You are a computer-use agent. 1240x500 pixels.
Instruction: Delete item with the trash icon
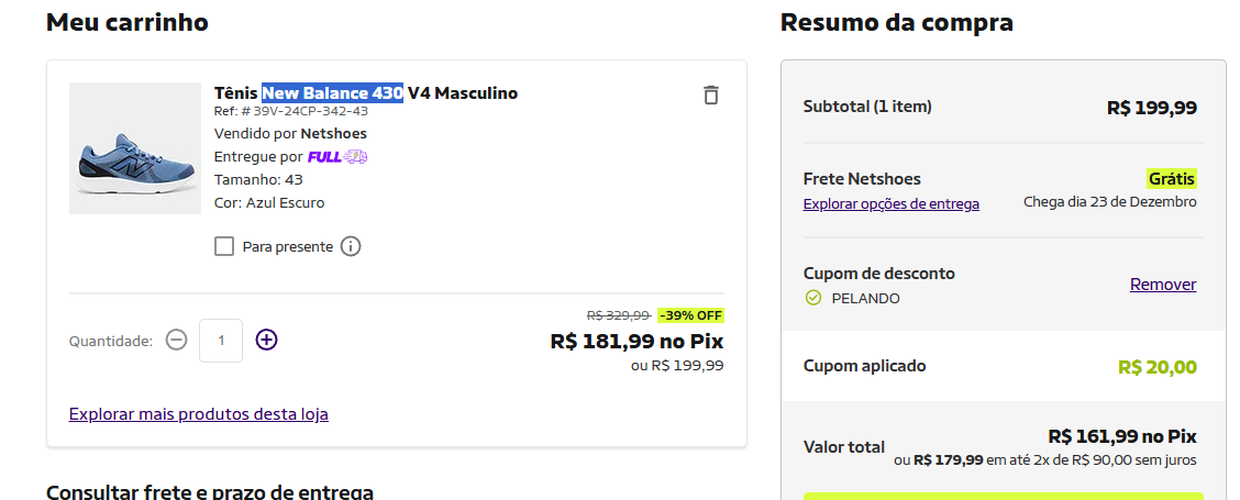710,95
